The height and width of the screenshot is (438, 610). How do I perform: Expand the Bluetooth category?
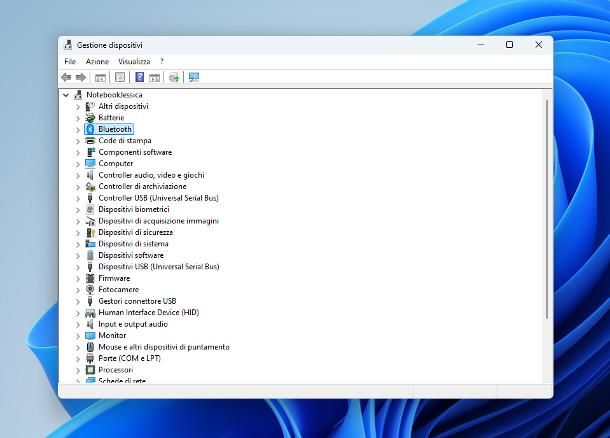[78, 130]
